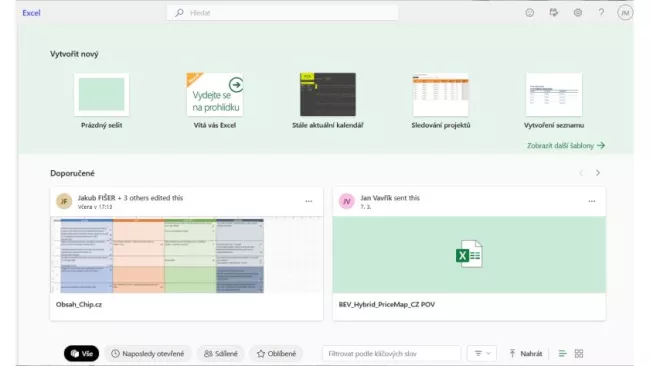The width and height of the screenshot is (650, 366).
Task: Select the Vše filter tab
Action: tap(81, 354)
